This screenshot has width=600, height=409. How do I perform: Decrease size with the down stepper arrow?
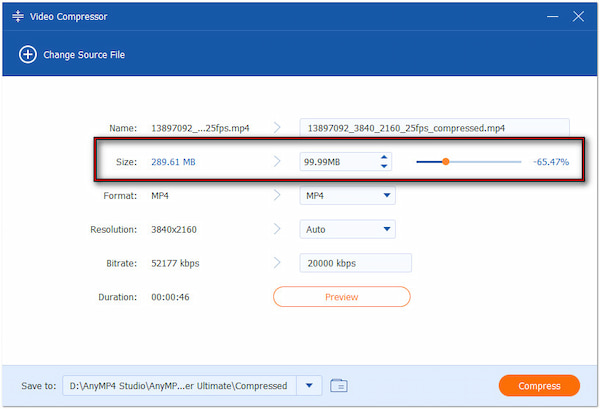pos(384,166)
